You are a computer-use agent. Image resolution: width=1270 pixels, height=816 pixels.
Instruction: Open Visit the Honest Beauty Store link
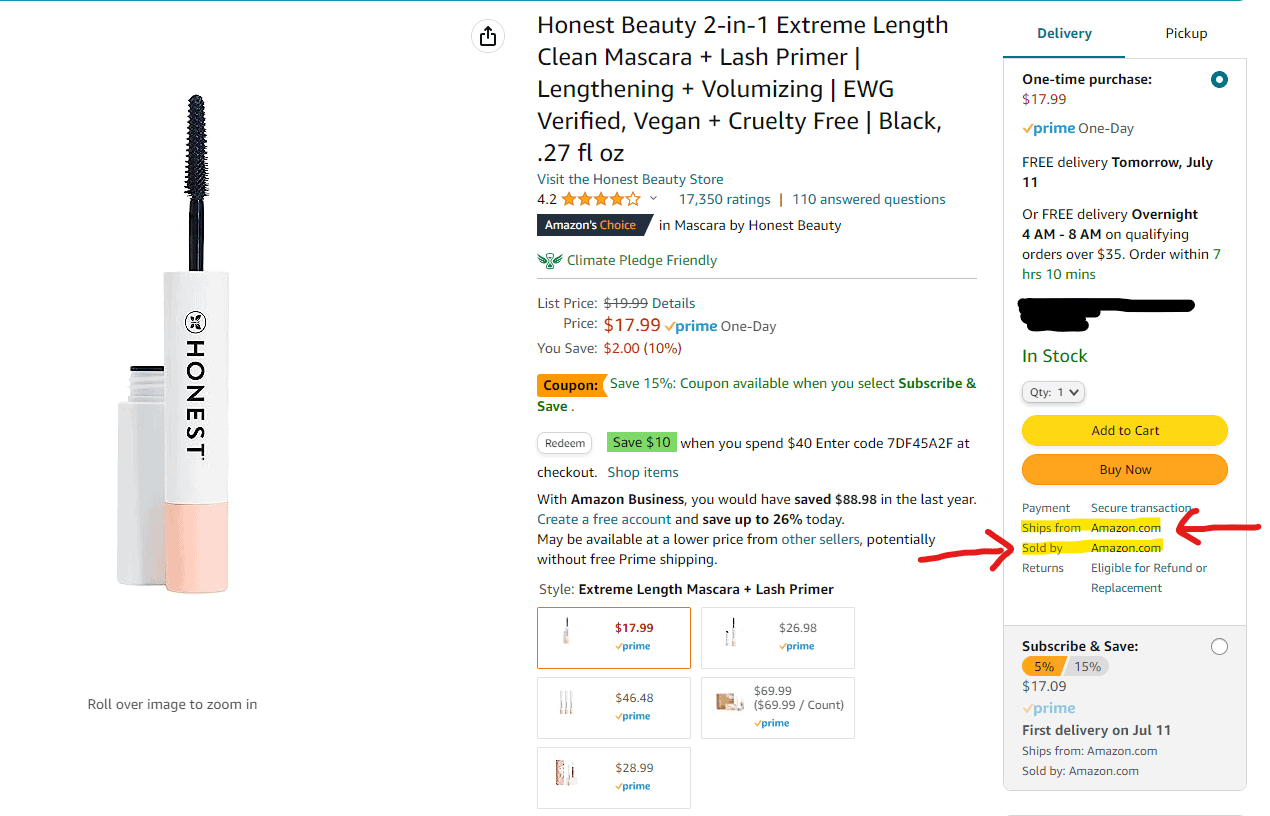(630, 179)
